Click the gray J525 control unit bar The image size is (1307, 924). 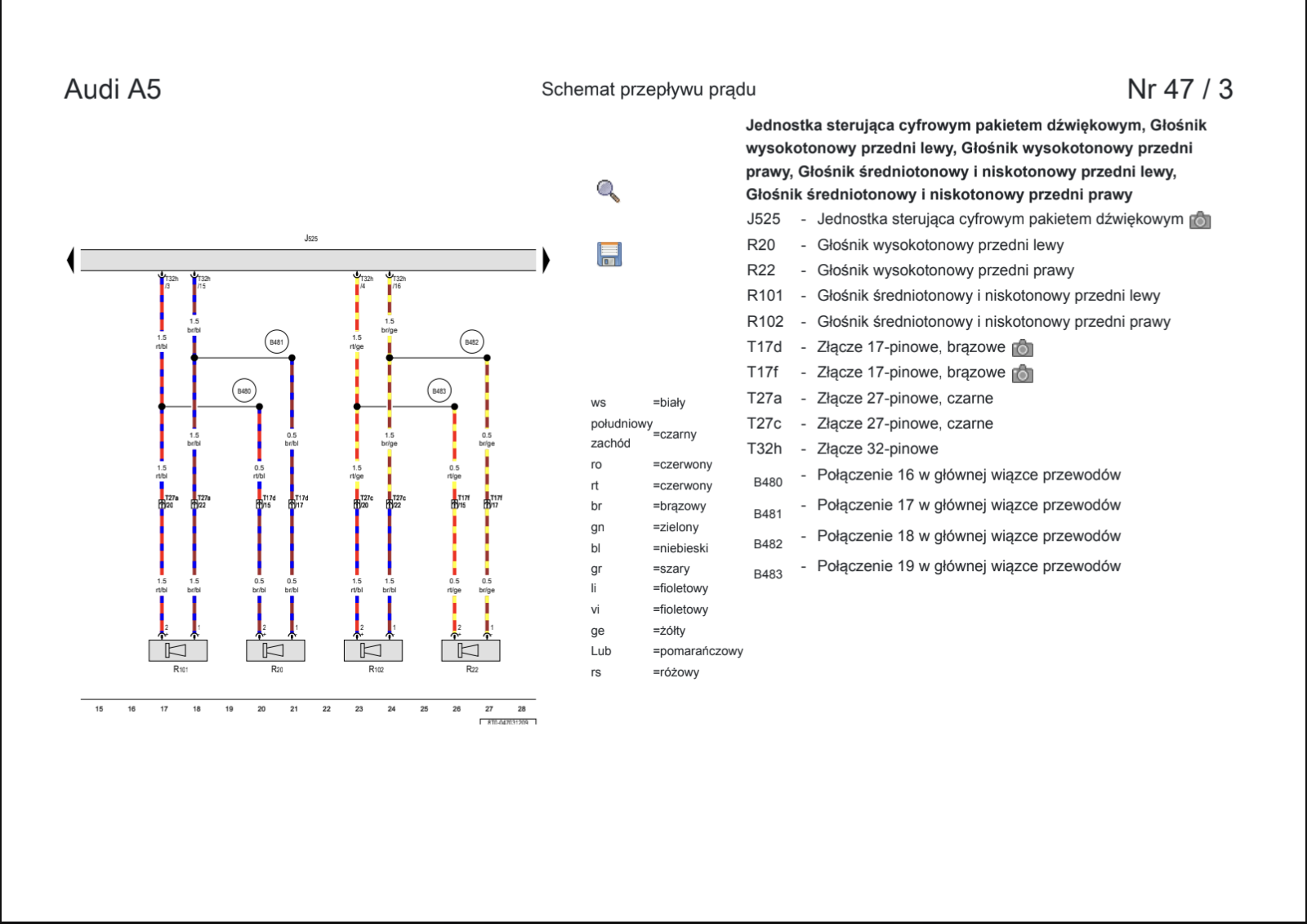[308, 260]
